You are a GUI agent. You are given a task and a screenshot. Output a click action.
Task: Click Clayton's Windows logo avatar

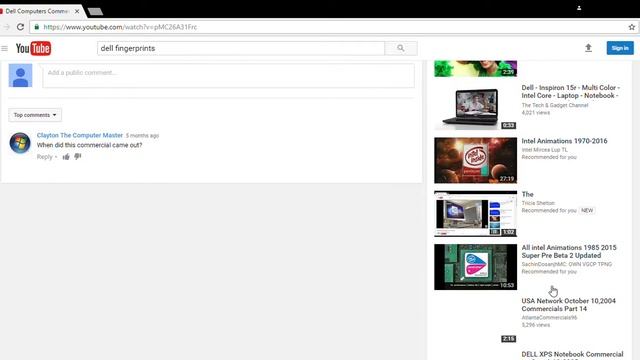[20, 143]
